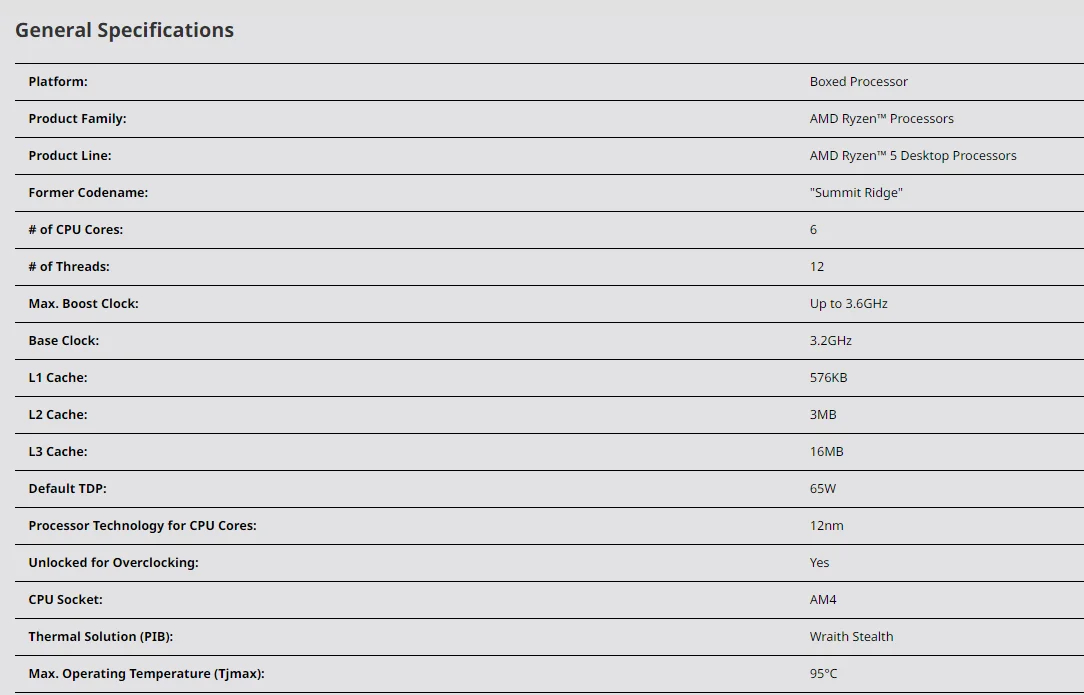Image resolution: width=1084 pixels, height=695 pixels.
Task: Click the # of CPU Cores label
Action: coord(76,230)
